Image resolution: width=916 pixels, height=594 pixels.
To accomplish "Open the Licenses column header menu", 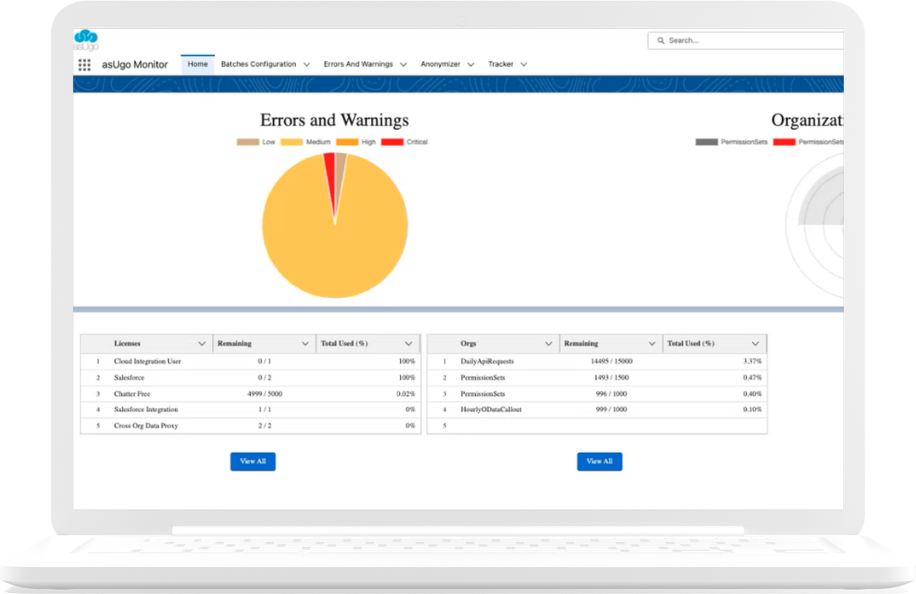I will (203, 343).
